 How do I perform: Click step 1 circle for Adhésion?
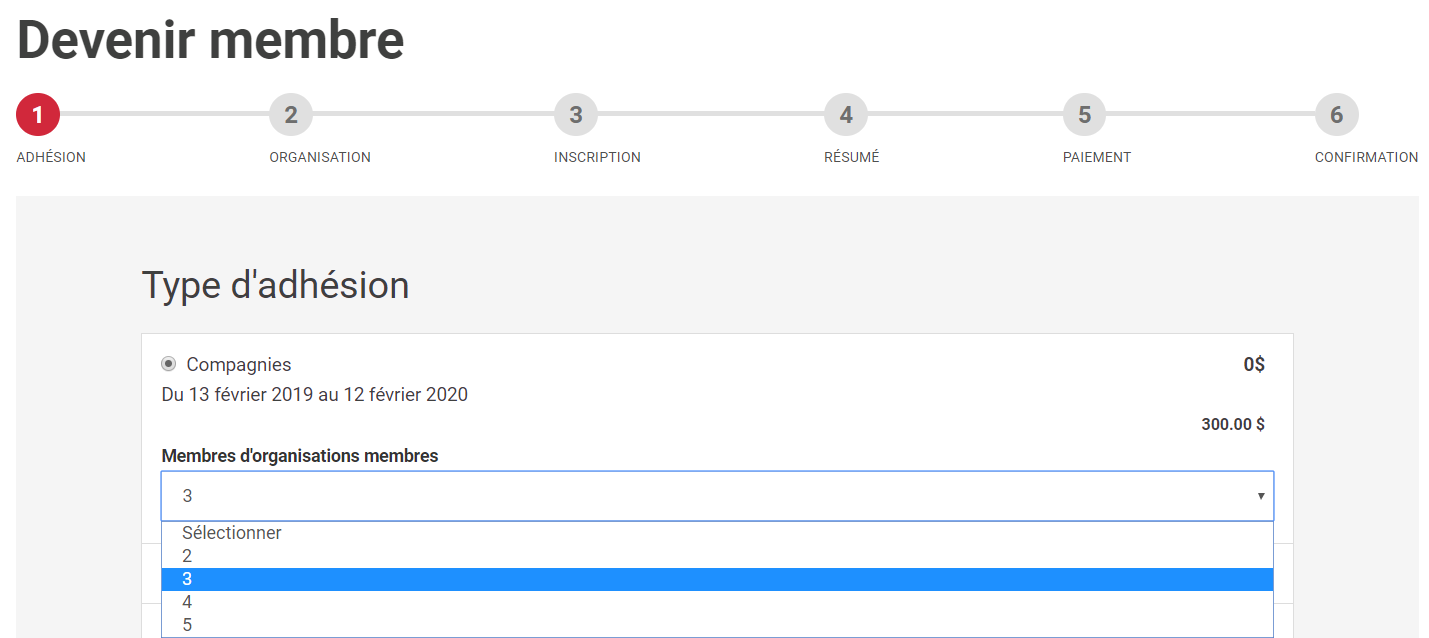pos(38,115)
